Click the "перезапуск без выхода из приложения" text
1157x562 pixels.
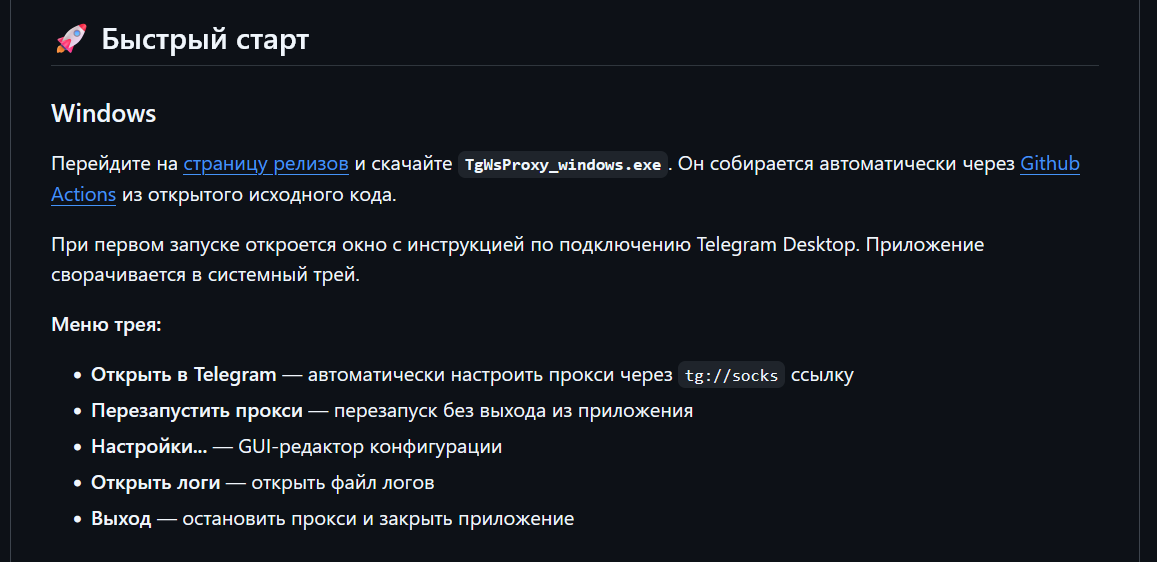(514, 411)
